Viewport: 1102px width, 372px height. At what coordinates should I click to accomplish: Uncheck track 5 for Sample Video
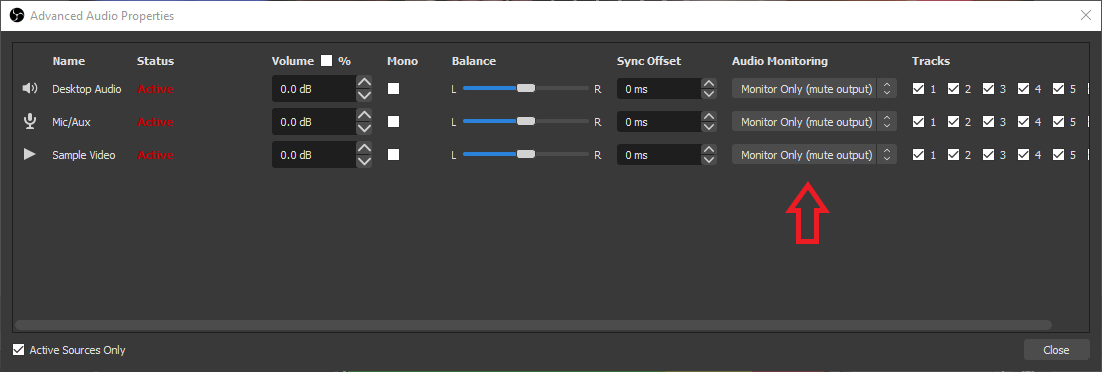coord(1058,154)
